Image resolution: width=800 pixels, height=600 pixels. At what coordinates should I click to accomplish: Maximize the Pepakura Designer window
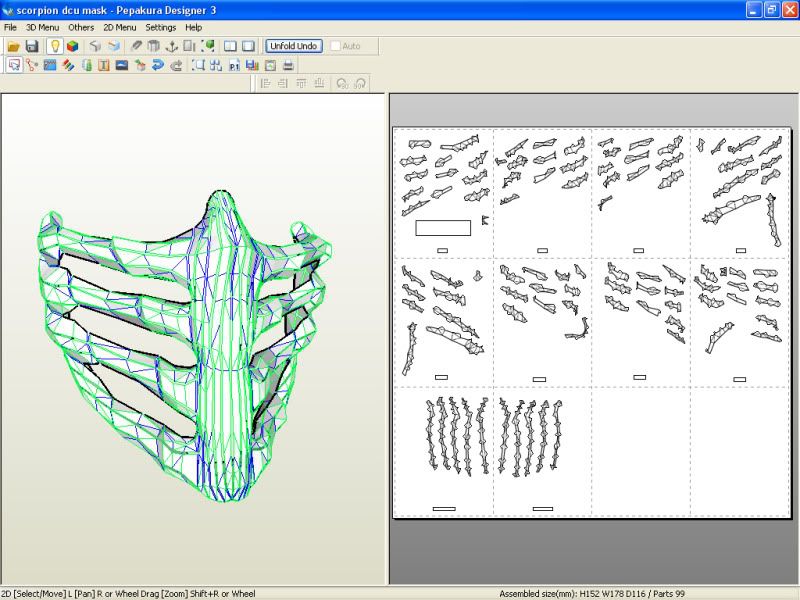771,10
